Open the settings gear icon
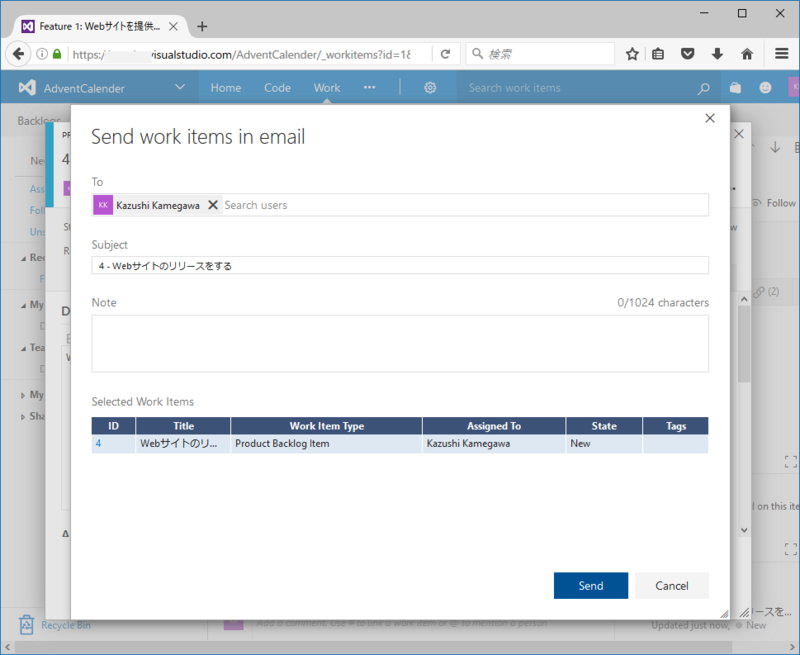This screenshot has width=800, height=655. [x=430, y=88]
